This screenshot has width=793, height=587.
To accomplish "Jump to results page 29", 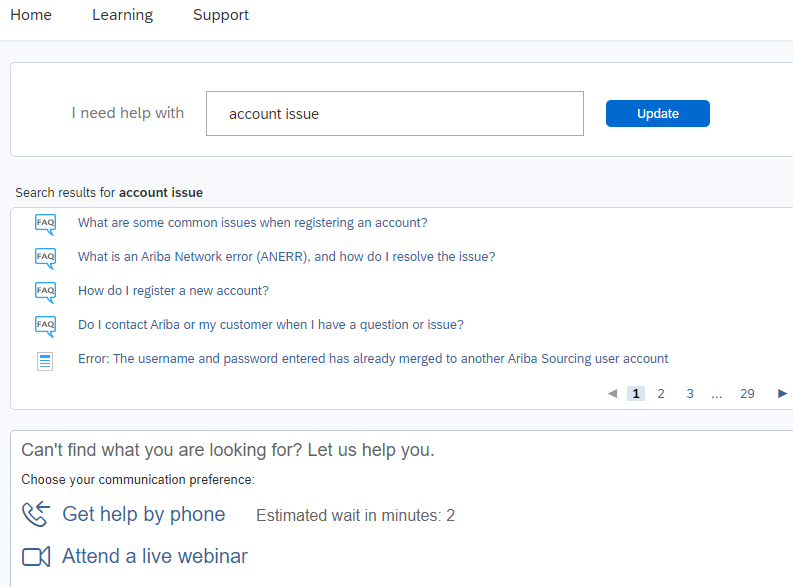I will coord(747,394).
